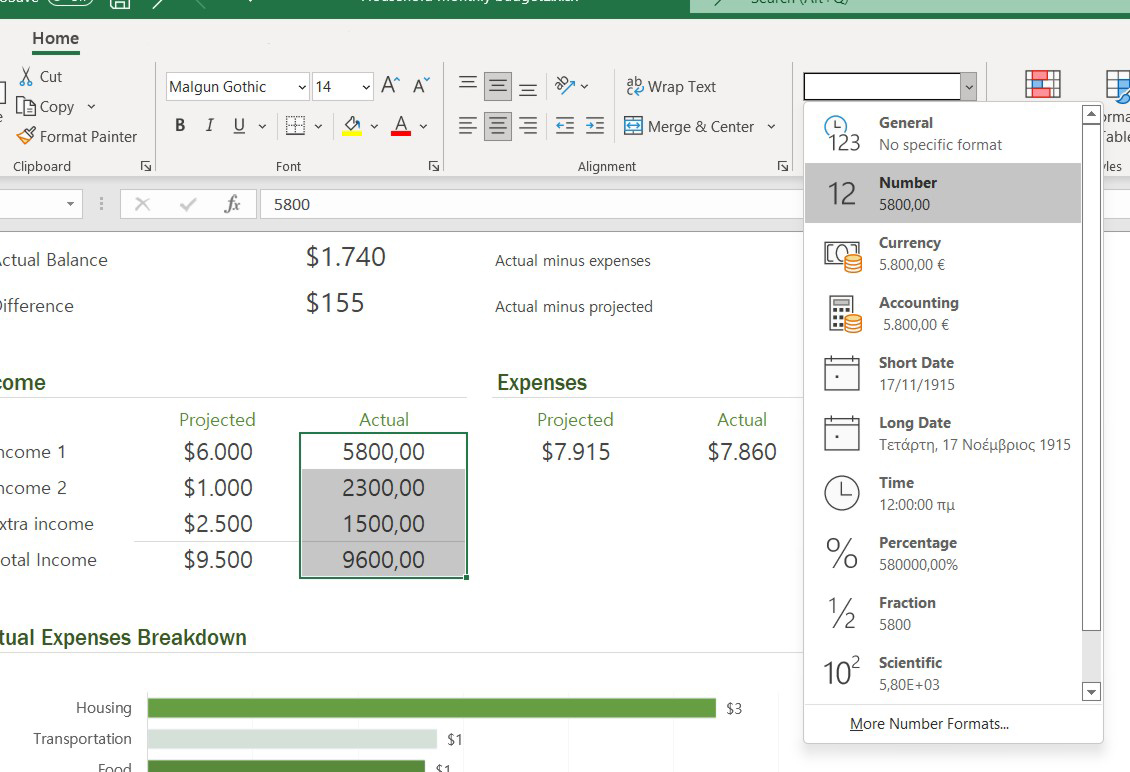Viewport: 1130px width, 772px height.
Task: Open the Name Box dropdown arrow
Action: tap(70, 204)
